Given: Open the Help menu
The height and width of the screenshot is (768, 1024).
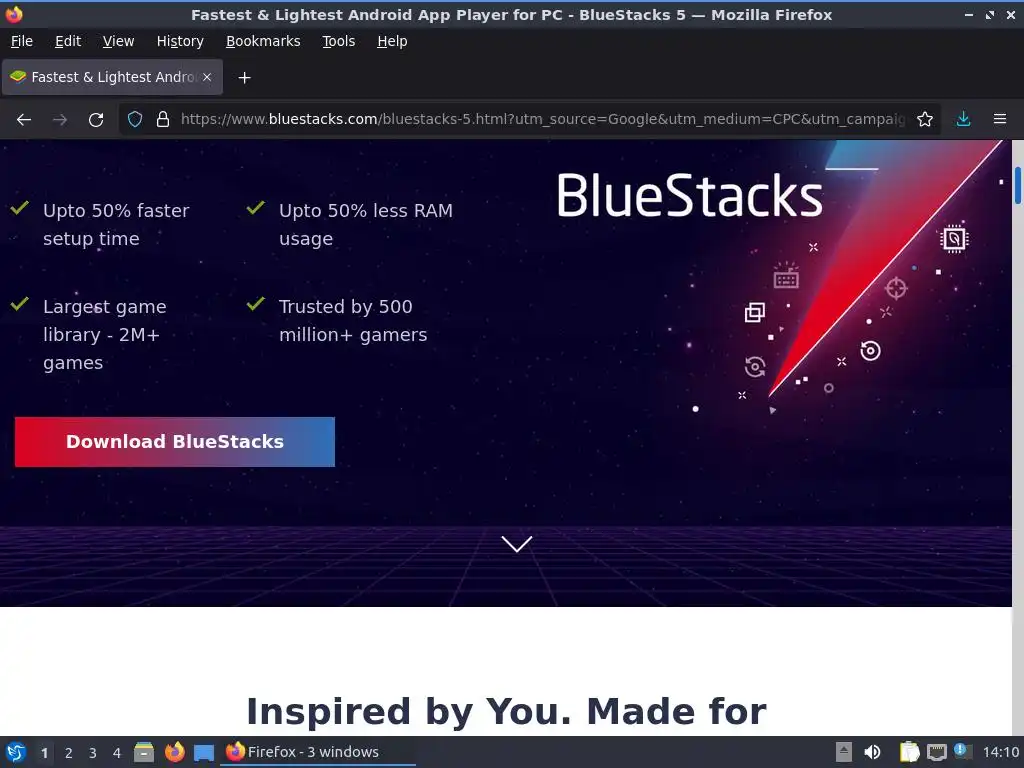Looking at the screenshot, I should 392,41.
